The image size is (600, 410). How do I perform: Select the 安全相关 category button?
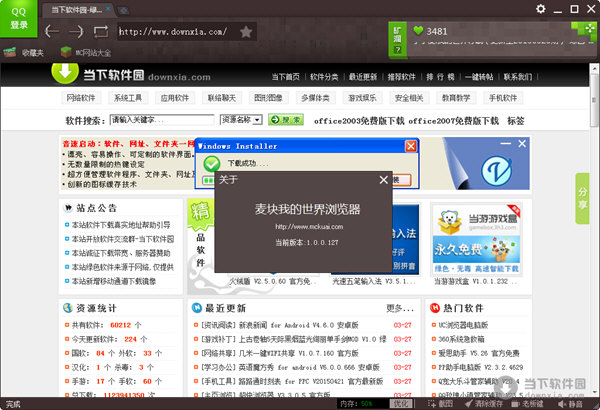409,98
